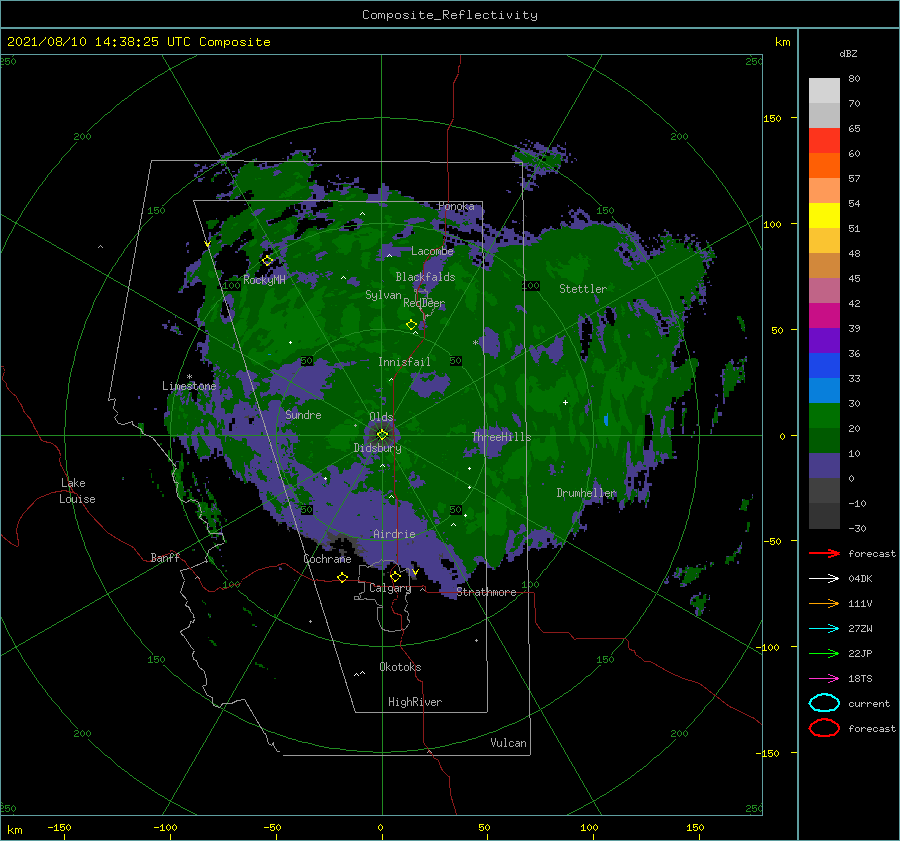Screen dimensions: 900x841
Task: Click the Limestone label
Action: [x=189, y=386]
